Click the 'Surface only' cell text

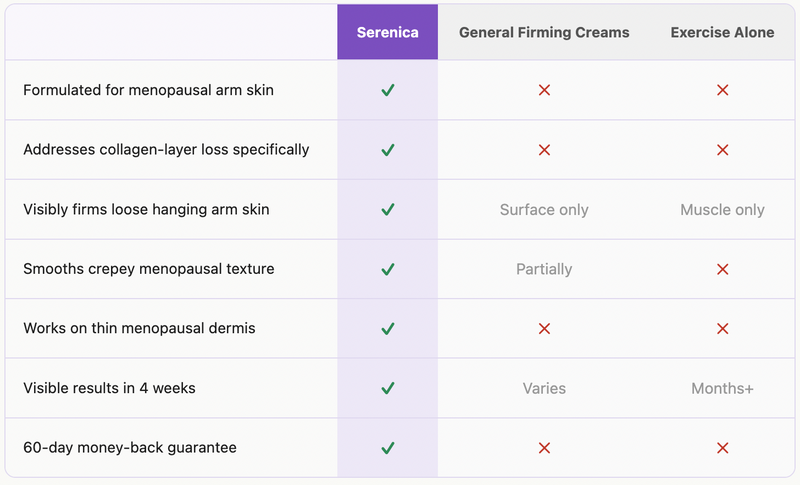coord(544,210)
